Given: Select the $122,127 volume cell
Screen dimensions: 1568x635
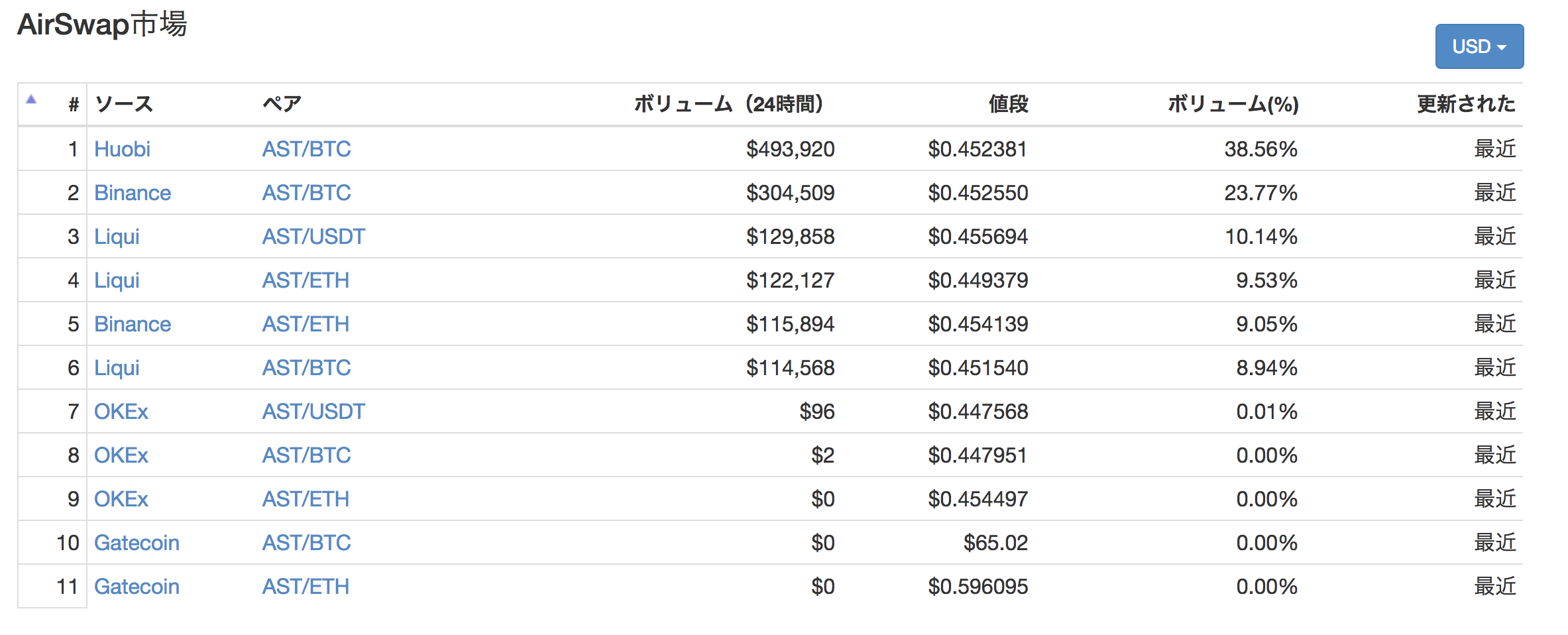Looking at the screenshot, I should pos(790,280).
